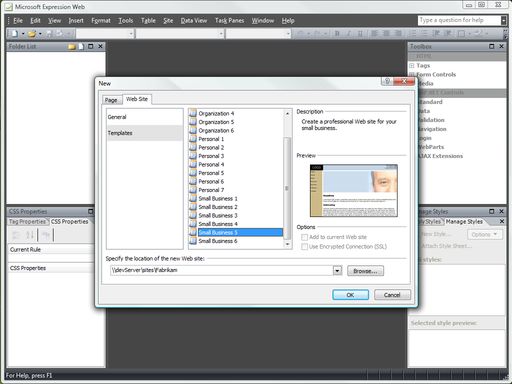Open the Web site location dropdown

(337, 270)
